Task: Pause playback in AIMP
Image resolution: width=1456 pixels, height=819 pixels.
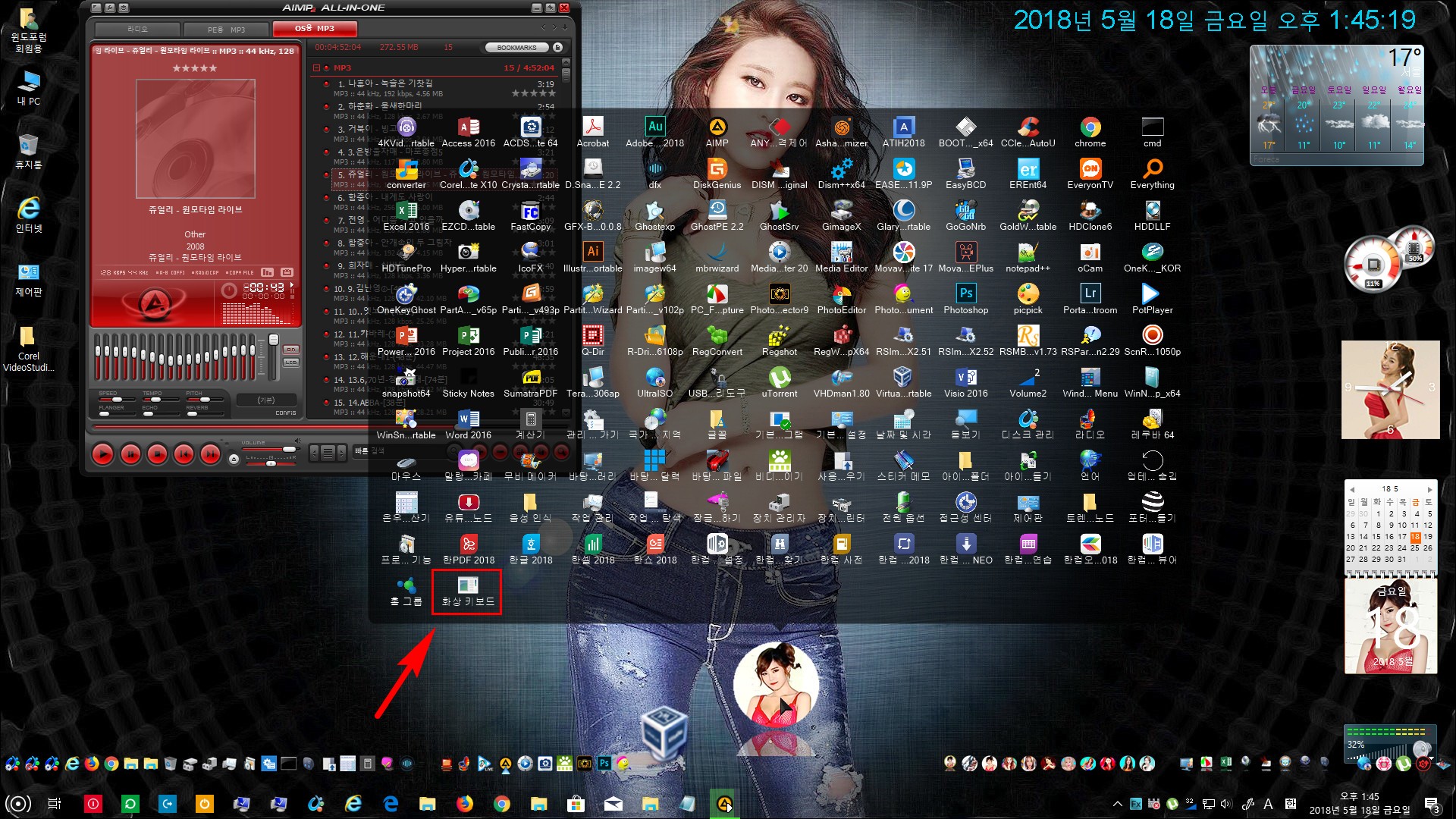Action: [130, 454]
